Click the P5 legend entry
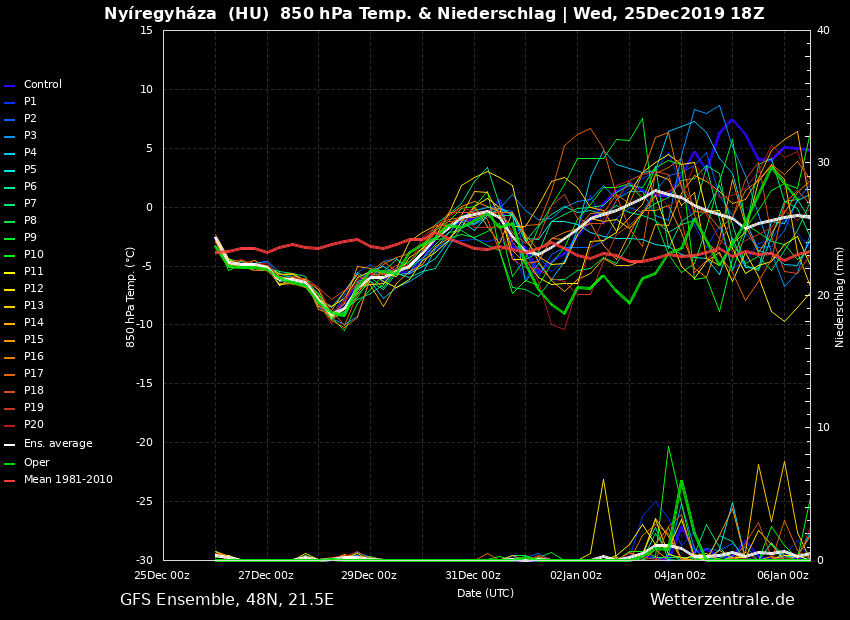 (x=30, y=170)
